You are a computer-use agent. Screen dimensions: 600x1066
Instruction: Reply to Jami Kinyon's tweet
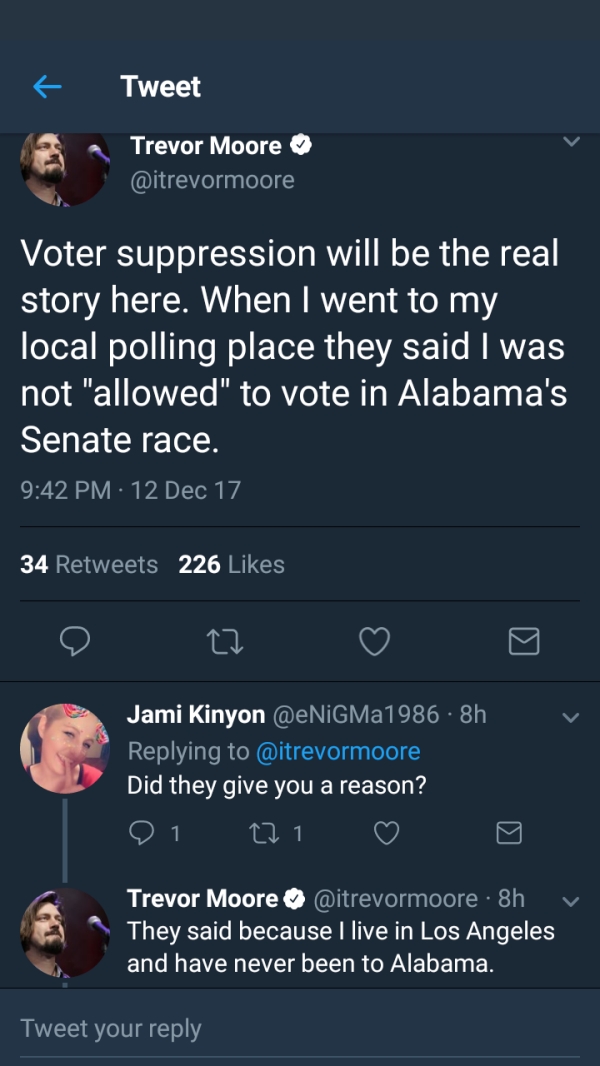coord(141,832)
